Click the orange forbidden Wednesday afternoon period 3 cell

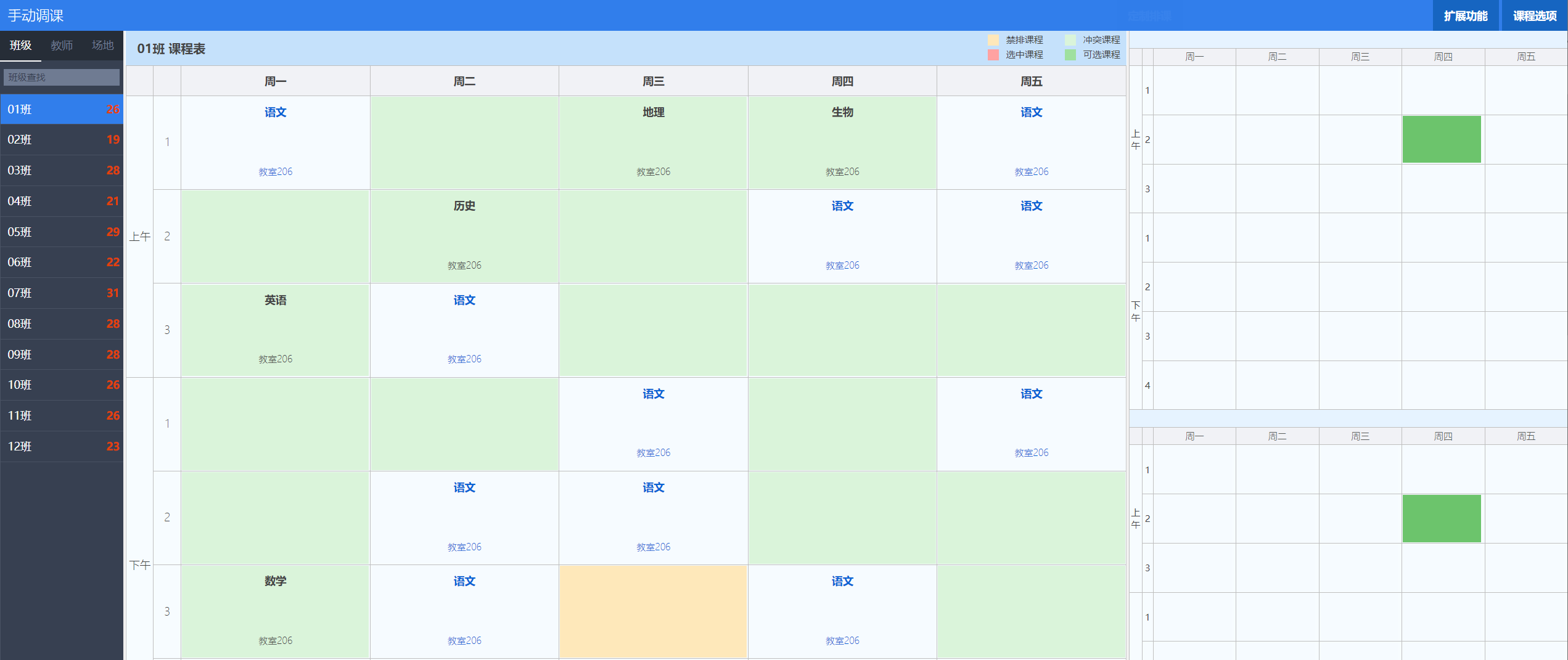tap(653, 611)
